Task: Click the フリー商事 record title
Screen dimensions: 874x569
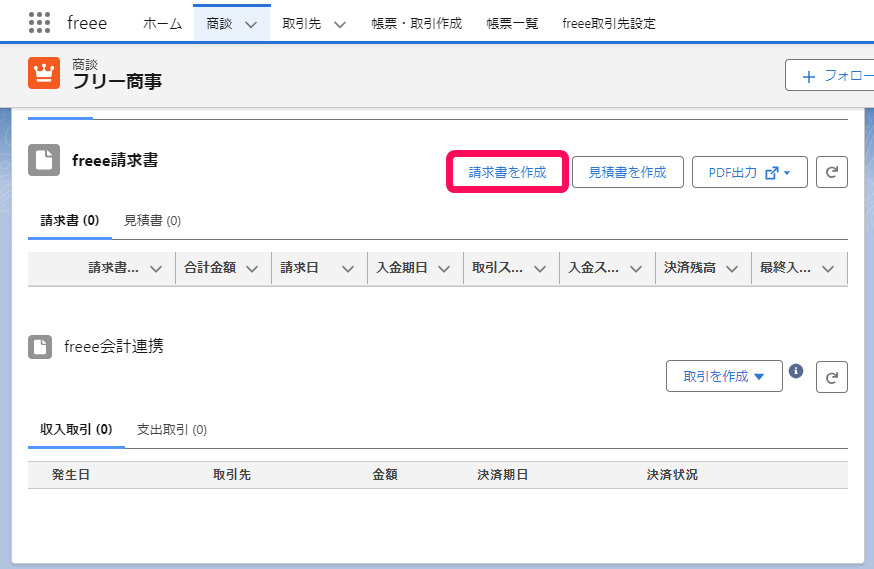Action: (x=117, y=81)
